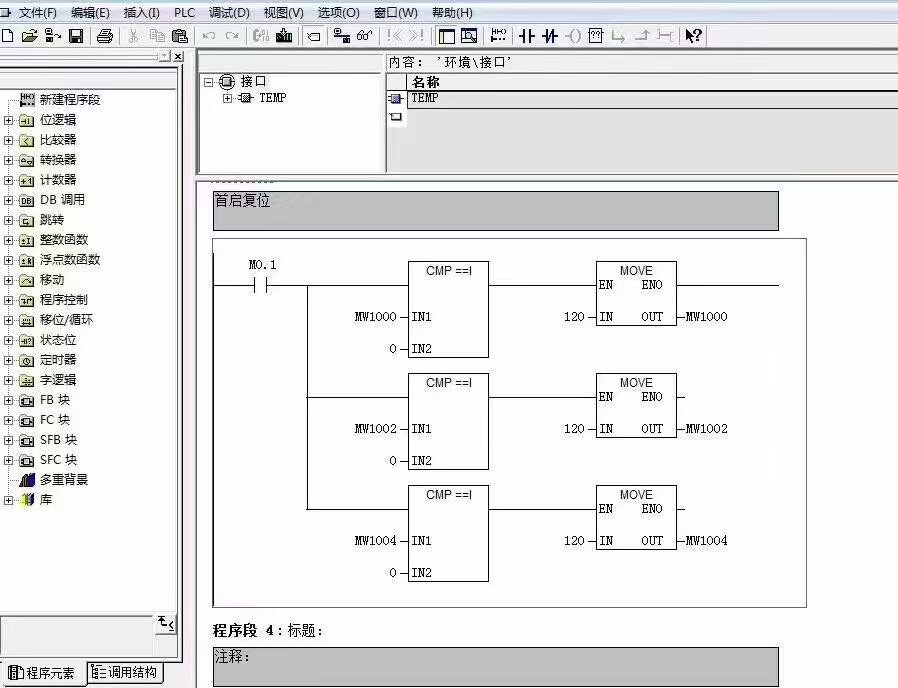Open the PLC menu
The width and height of the screenshot is (898, 688).
click(x=184, y=13)
